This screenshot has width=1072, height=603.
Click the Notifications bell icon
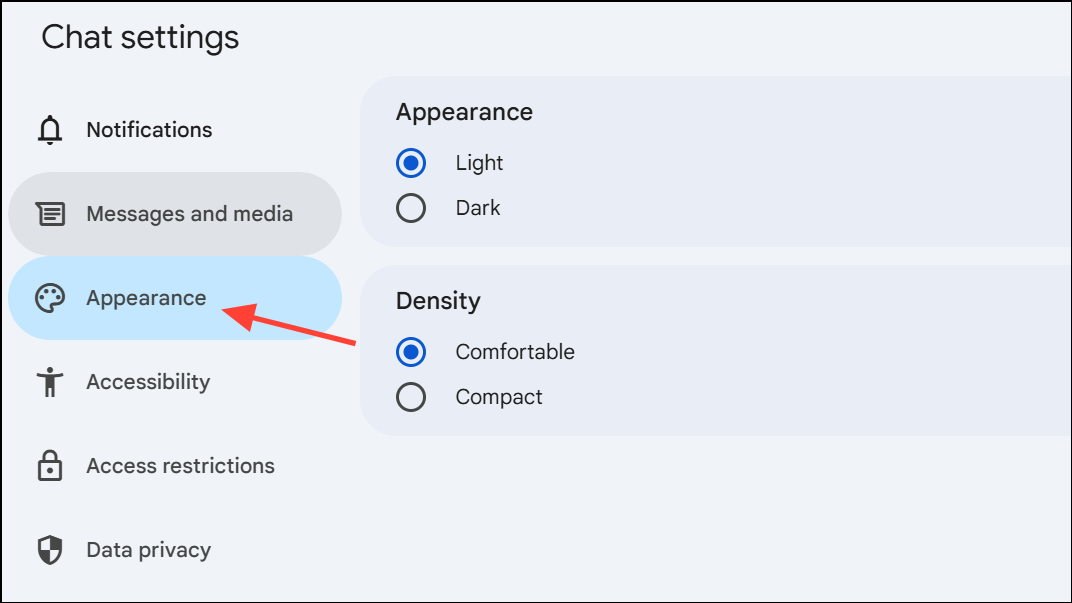point(50,130)
